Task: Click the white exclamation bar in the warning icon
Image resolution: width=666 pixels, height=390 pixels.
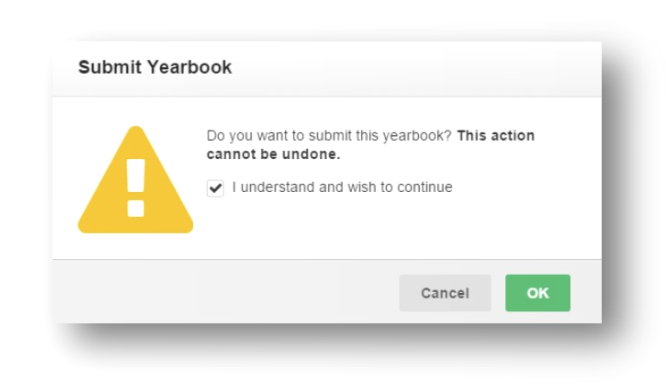Action: coord(136,176)
